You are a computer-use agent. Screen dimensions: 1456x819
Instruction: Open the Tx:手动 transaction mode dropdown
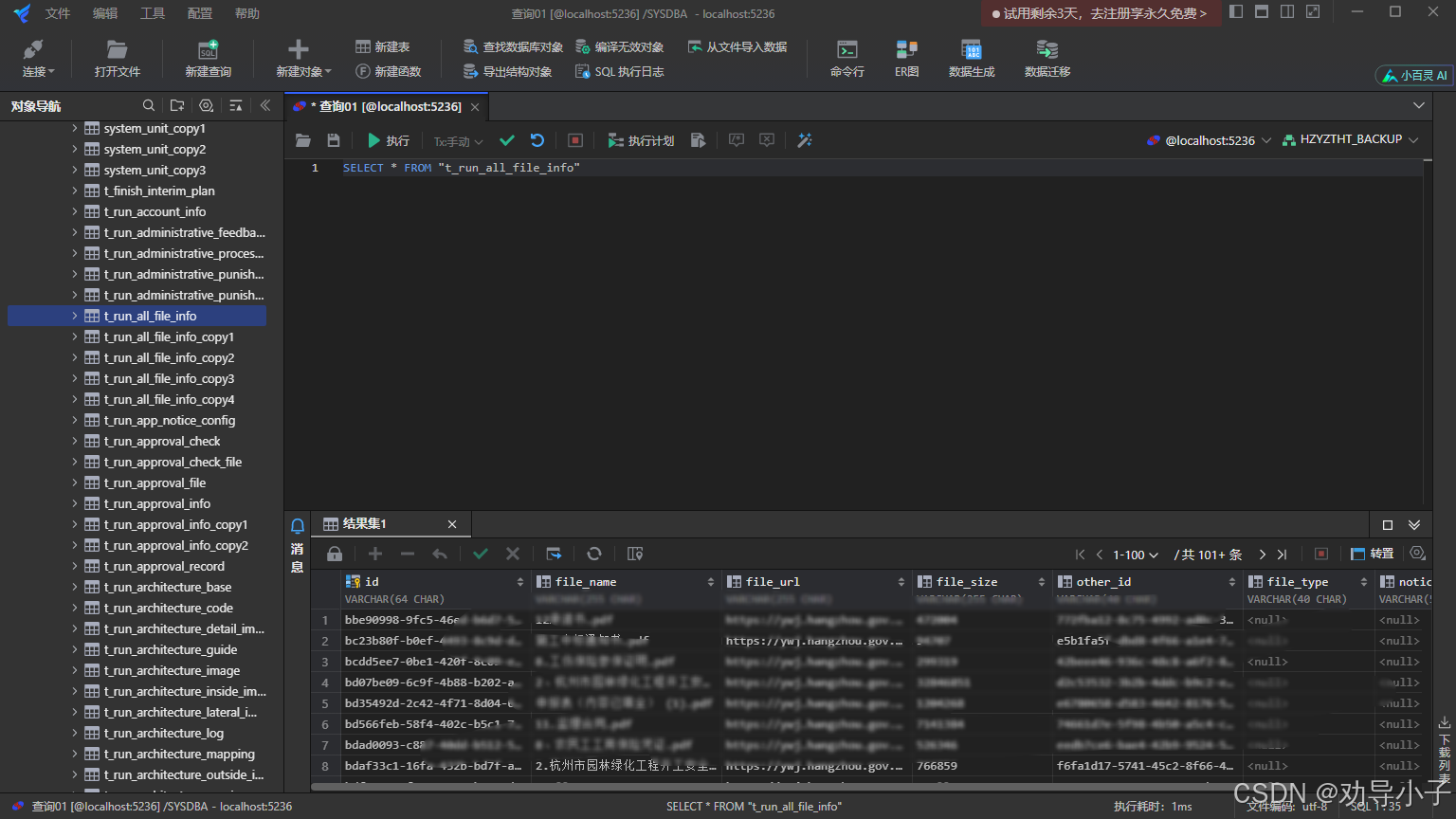tap(459, 141)
